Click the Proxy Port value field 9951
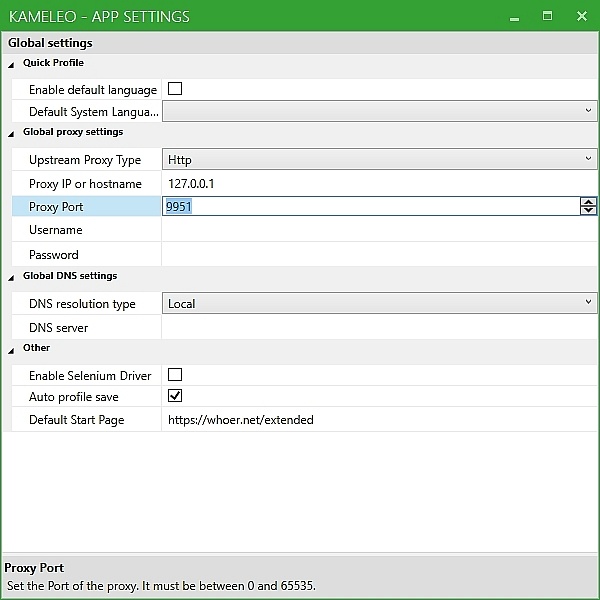Screen dimensions: 600x600 click(x=371, y=206)
